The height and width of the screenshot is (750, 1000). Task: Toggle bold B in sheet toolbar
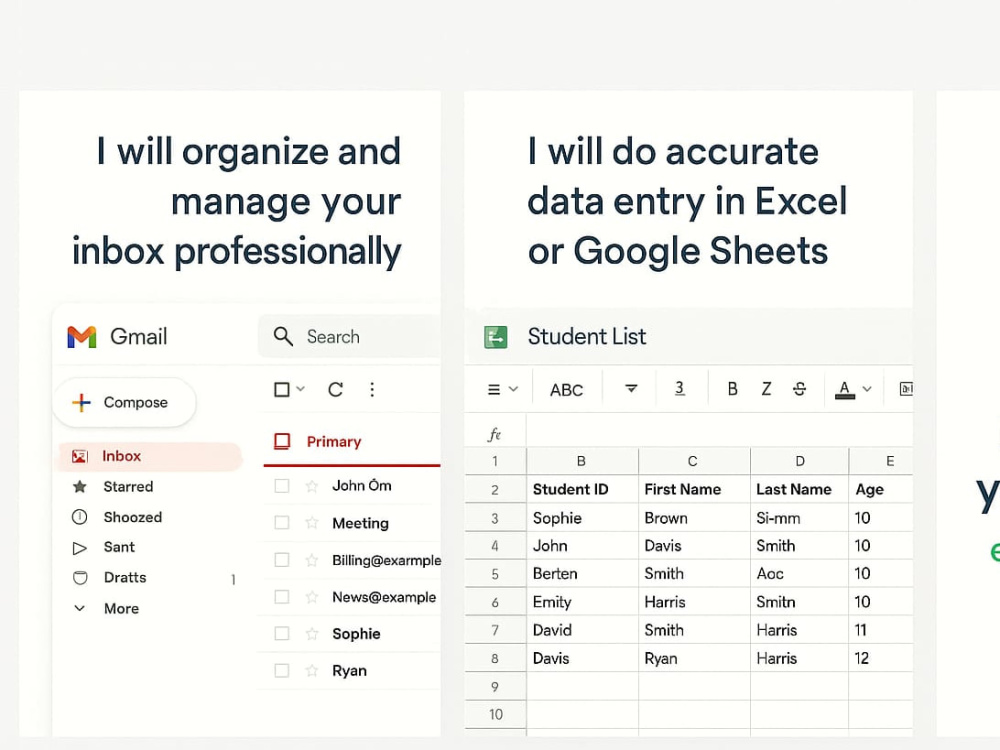point(733,389)
